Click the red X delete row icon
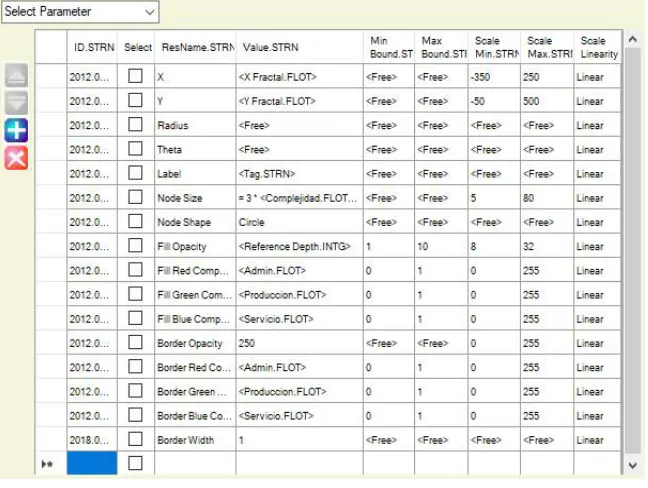 click(x=16, y=158)
